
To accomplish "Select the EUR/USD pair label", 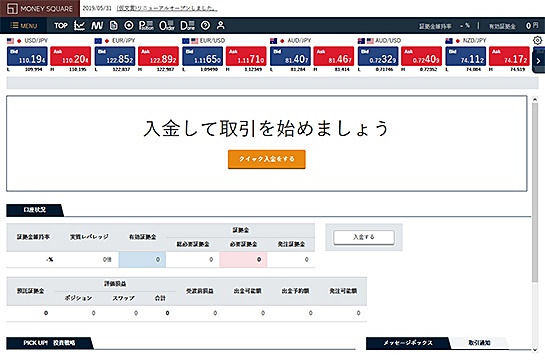I will coord(212,41).
